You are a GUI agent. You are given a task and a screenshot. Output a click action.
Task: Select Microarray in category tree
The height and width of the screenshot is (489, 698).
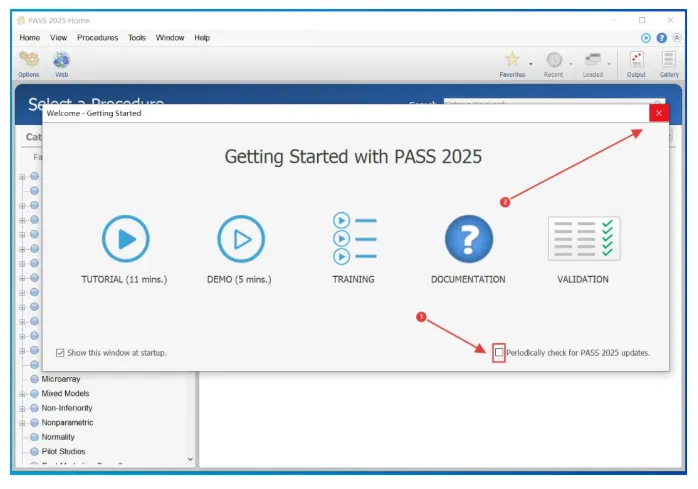(x=61, y=379)
